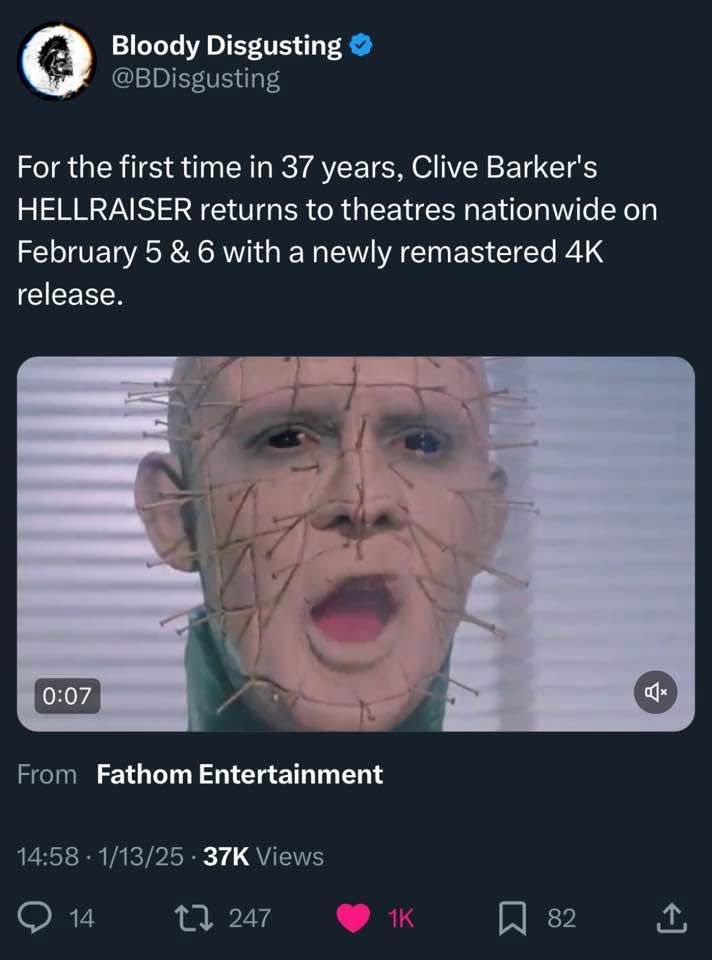Toggle the pink heart like icon
712x960 pixels.
click(x=353, y=918)
